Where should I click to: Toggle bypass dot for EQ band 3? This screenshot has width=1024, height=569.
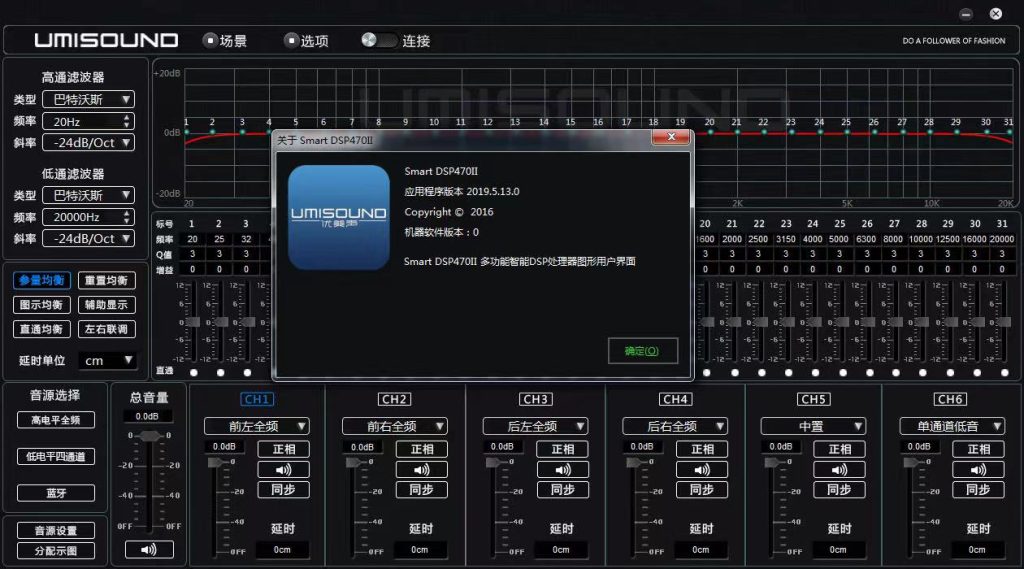click(x=247, y=372)
